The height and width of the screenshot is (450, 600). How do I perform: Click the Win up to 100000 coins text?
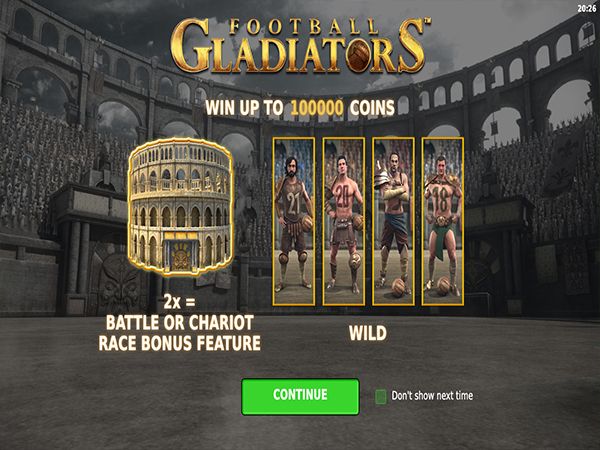point(300,108)
